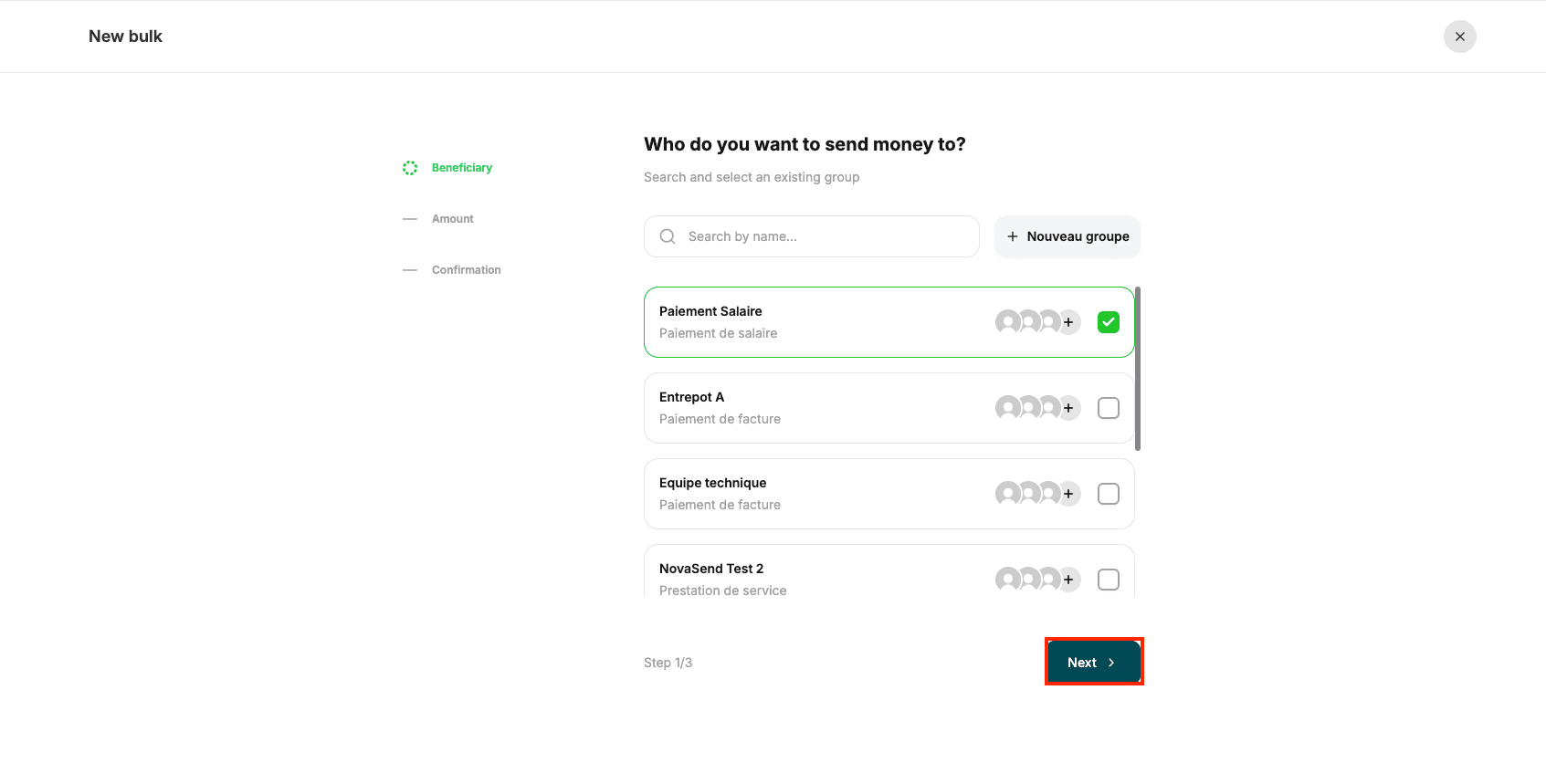Uncheck the Paiement Salaire group
This screenshot has height=784, width=1546.
coord(1109,321)
